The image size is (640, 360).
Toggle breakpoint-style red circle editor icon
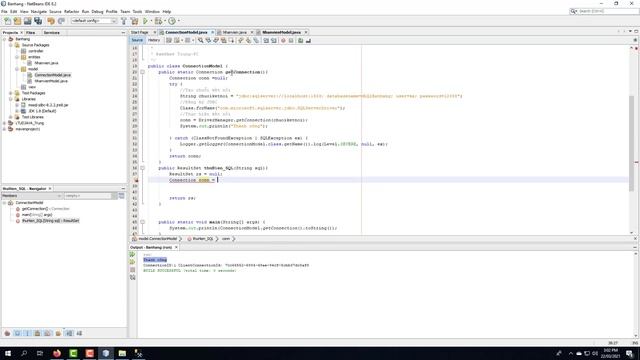(283, 40)
